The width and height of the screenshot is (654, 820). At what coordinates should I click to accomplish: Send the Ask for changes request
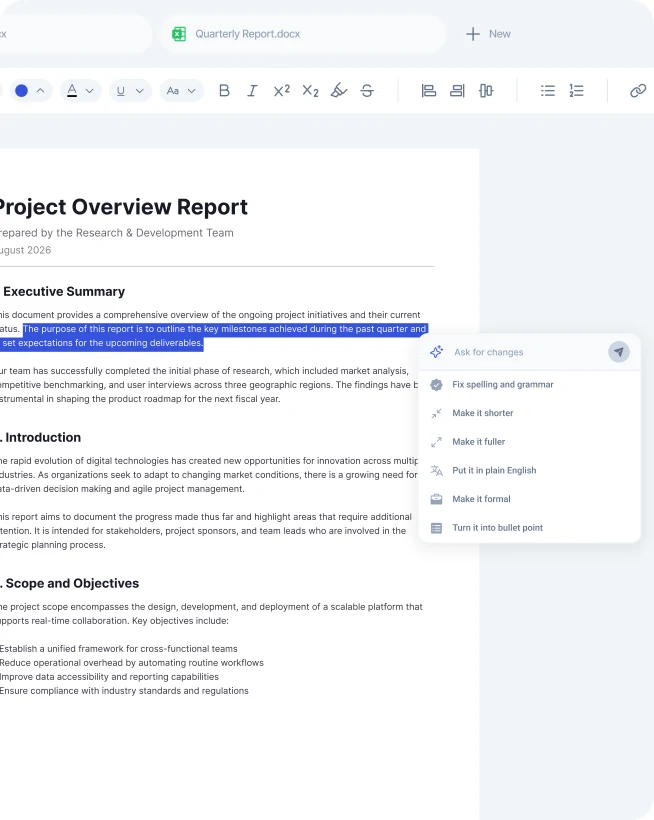click(619, 352)
